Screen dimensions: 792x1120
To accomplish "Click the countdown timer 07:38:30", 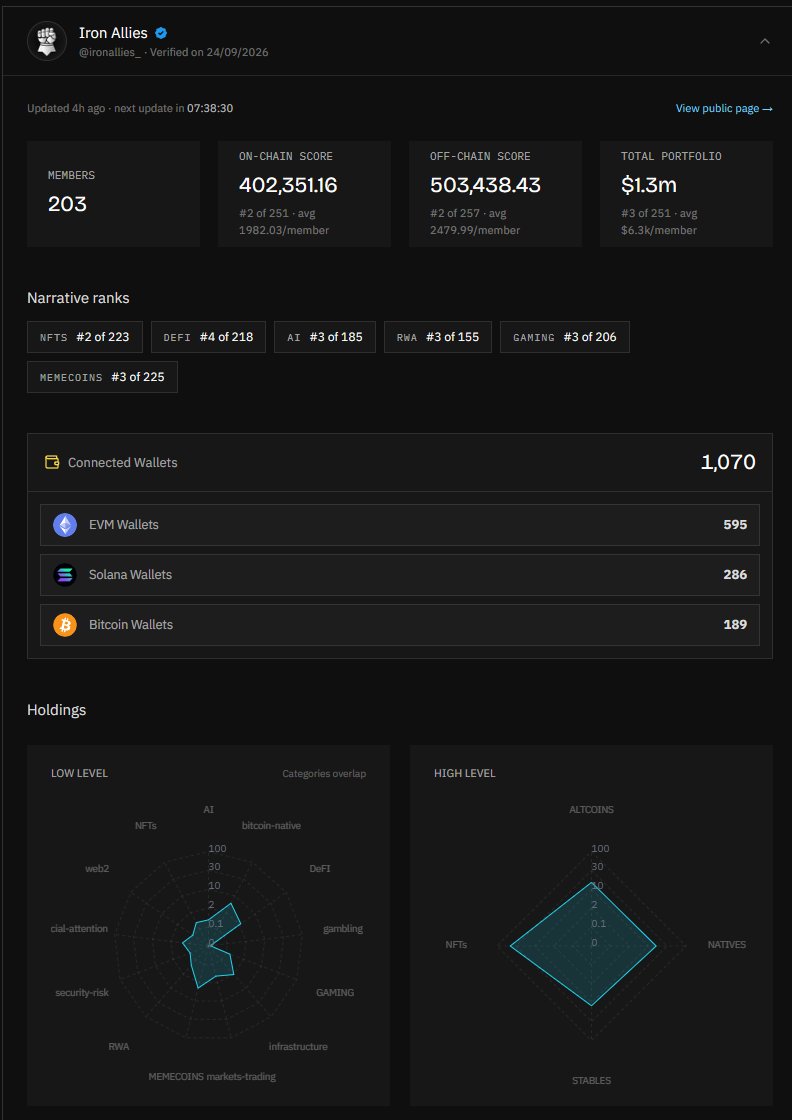I will tap(210, 109).
